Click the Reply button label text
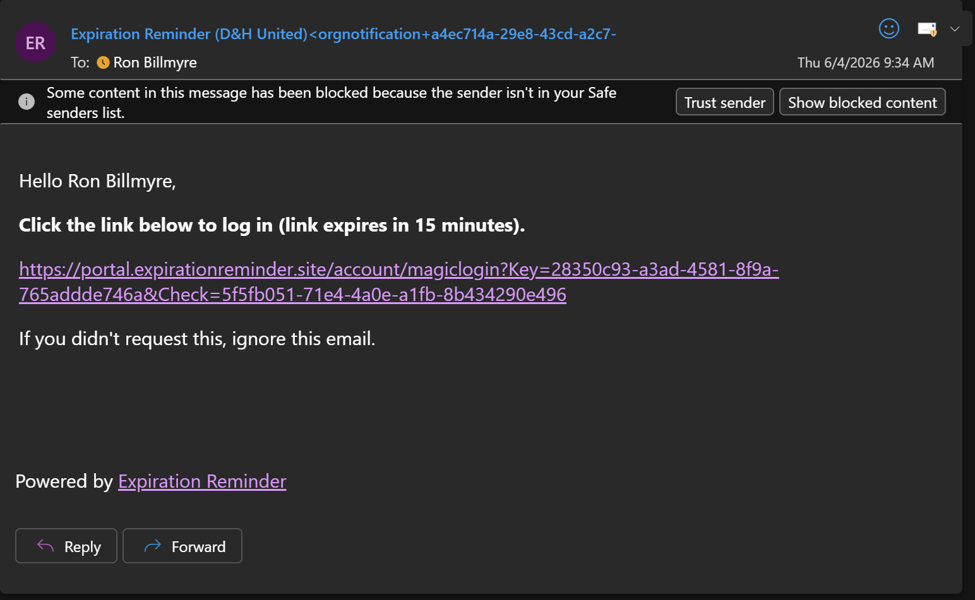 point(82,547)
